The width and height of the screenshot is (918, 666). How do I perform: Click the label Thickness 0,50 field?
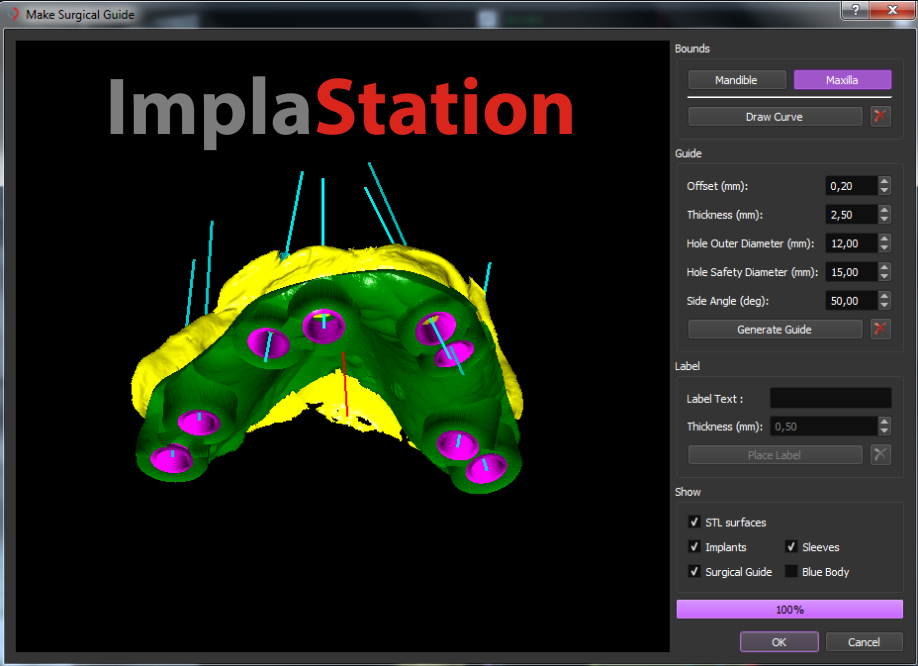pos(823,426)
